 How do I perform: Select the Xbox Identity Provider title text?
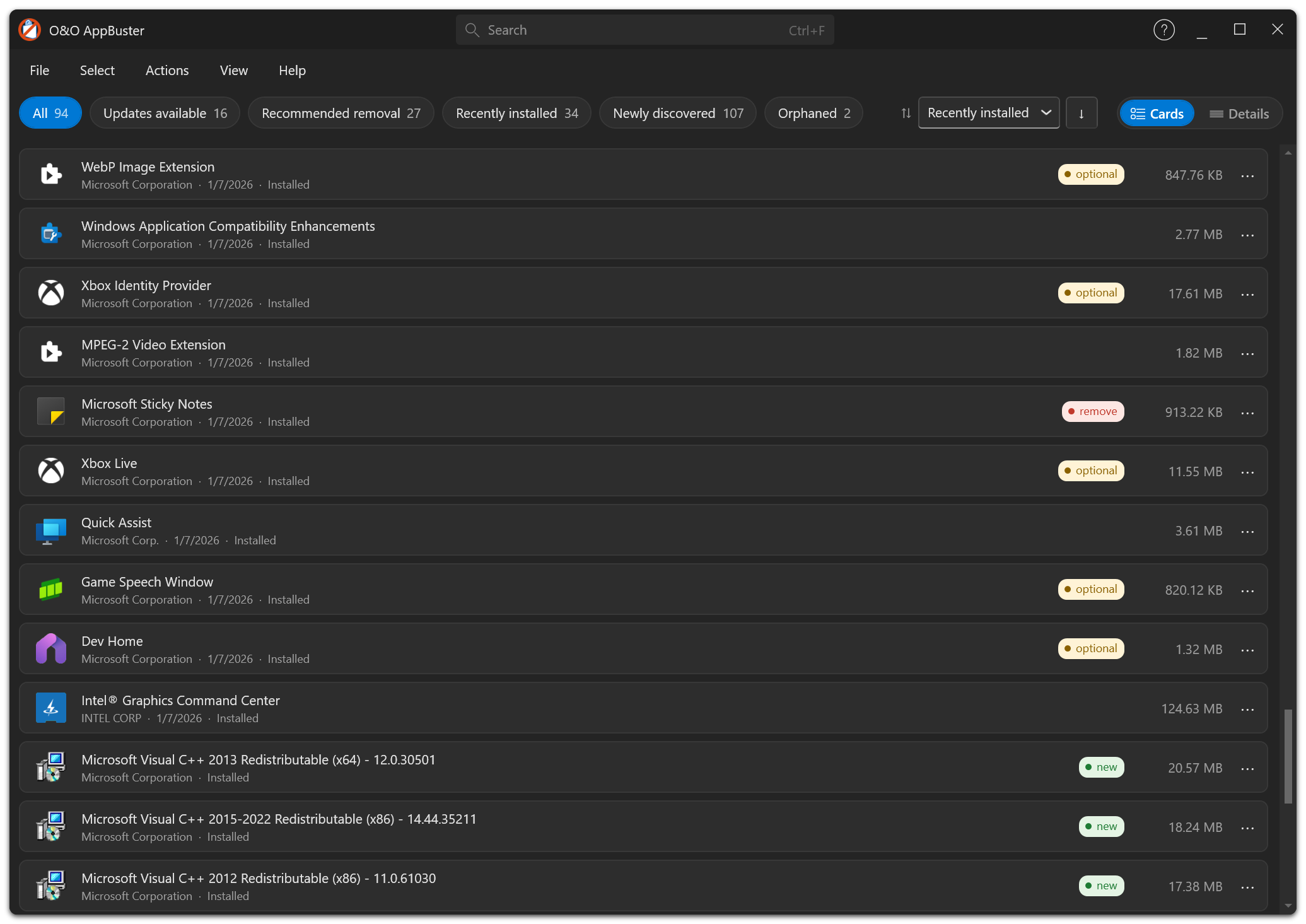[146, 285]
